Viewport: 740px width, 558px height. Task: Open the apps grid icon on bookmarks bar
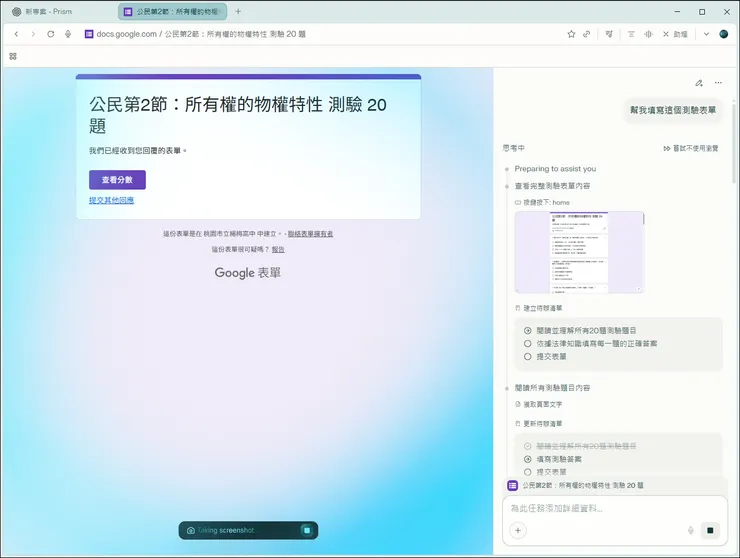13,56
